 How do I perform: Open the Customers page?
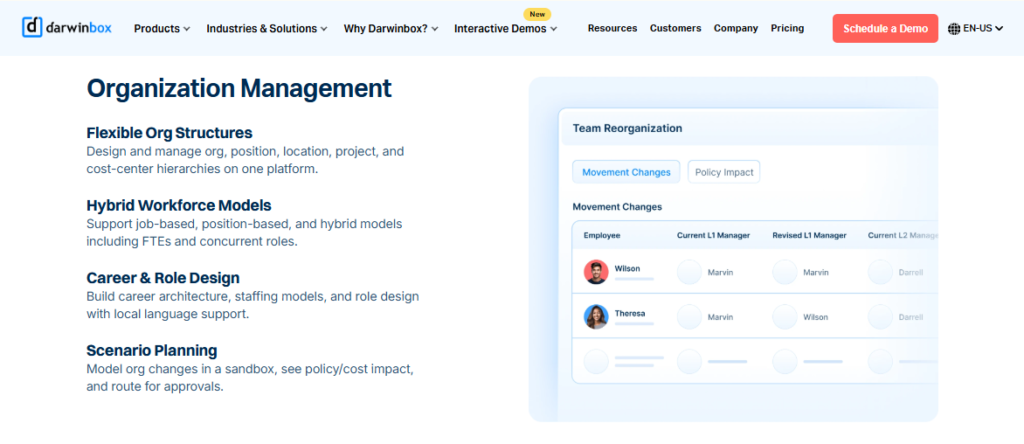675,28
